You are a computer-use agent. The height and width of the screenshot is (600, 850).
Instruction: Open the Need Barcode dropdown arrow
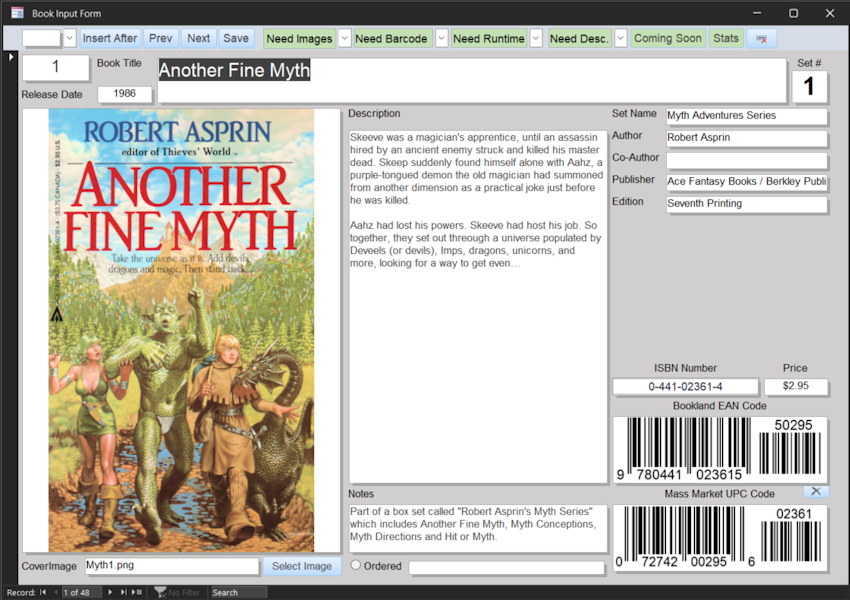(441, 38)
